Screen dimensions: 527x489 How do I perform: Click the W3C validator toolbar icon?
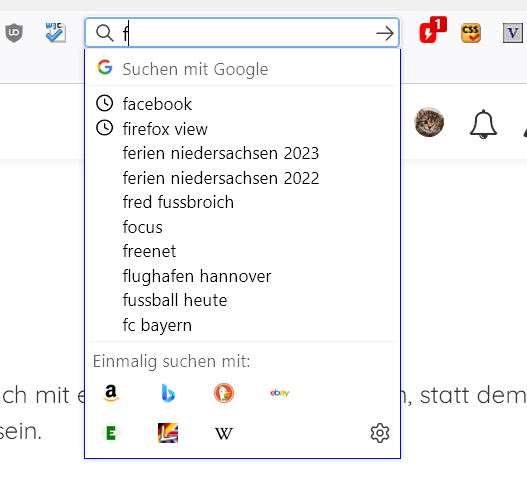[55, 33]
